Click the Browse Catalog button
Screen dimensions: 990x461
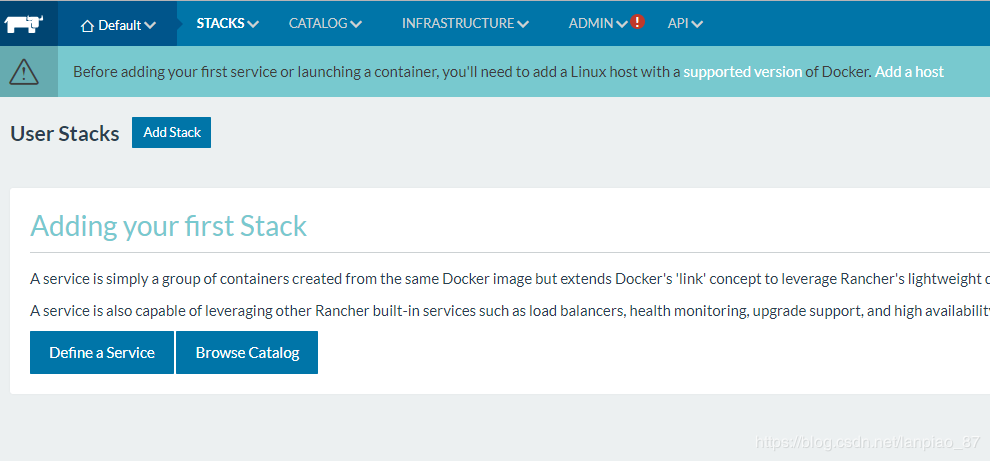click(247, 353)
